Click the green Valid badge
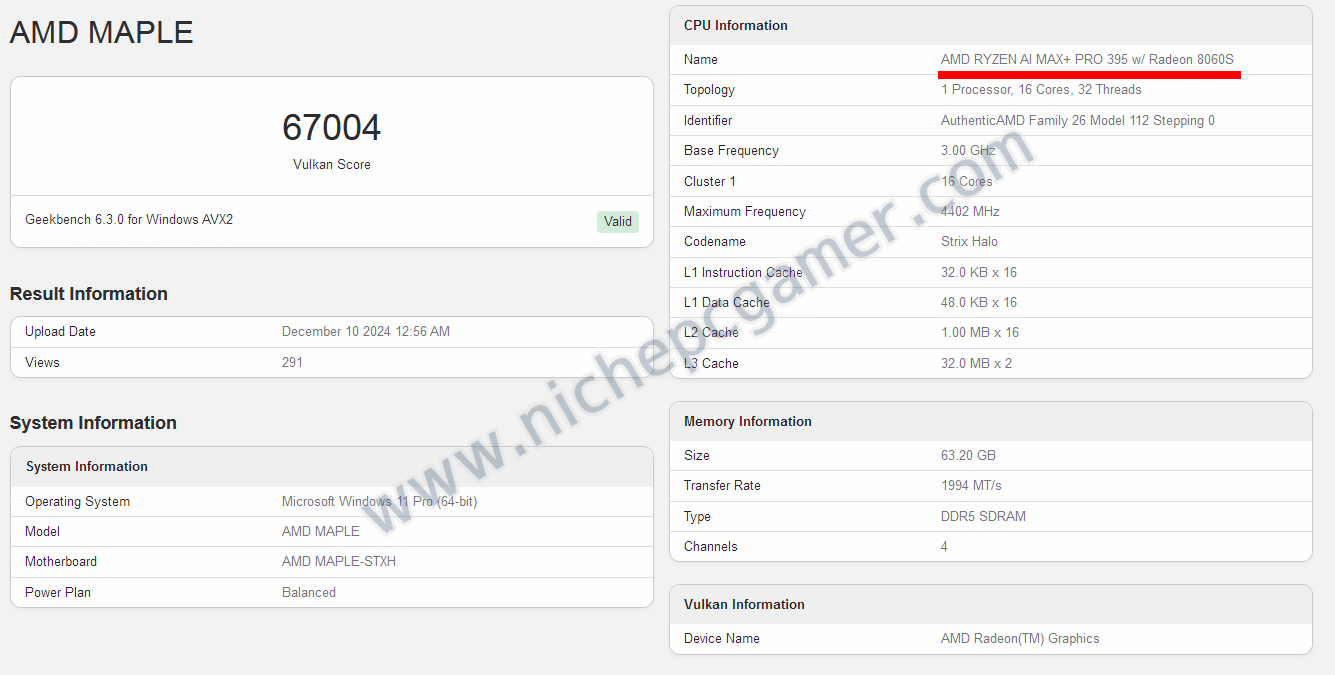The width and height of the screenshot is (1335, 675). pos(618,221)
